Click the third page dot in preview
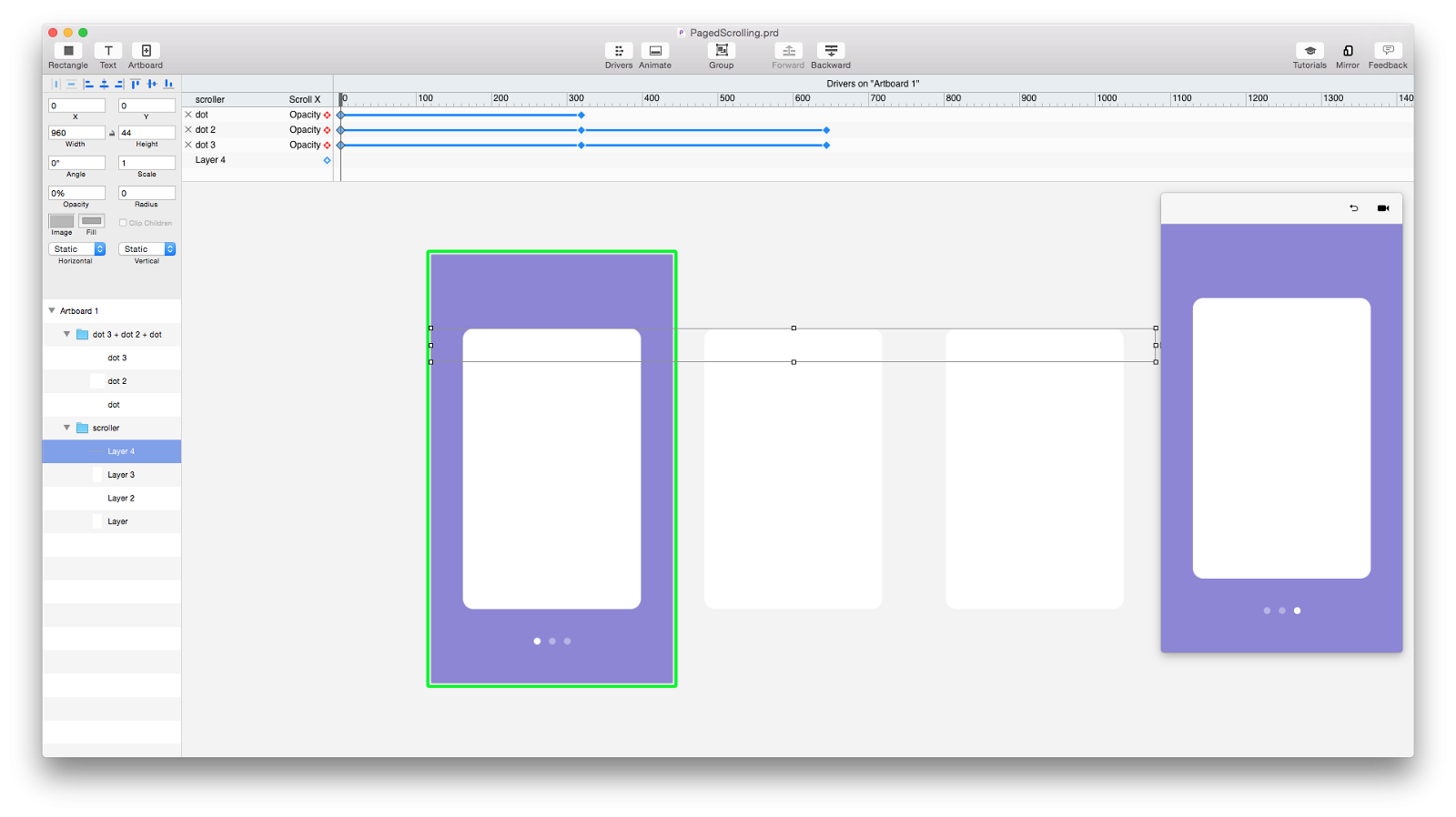 (x=1297, y=610)
